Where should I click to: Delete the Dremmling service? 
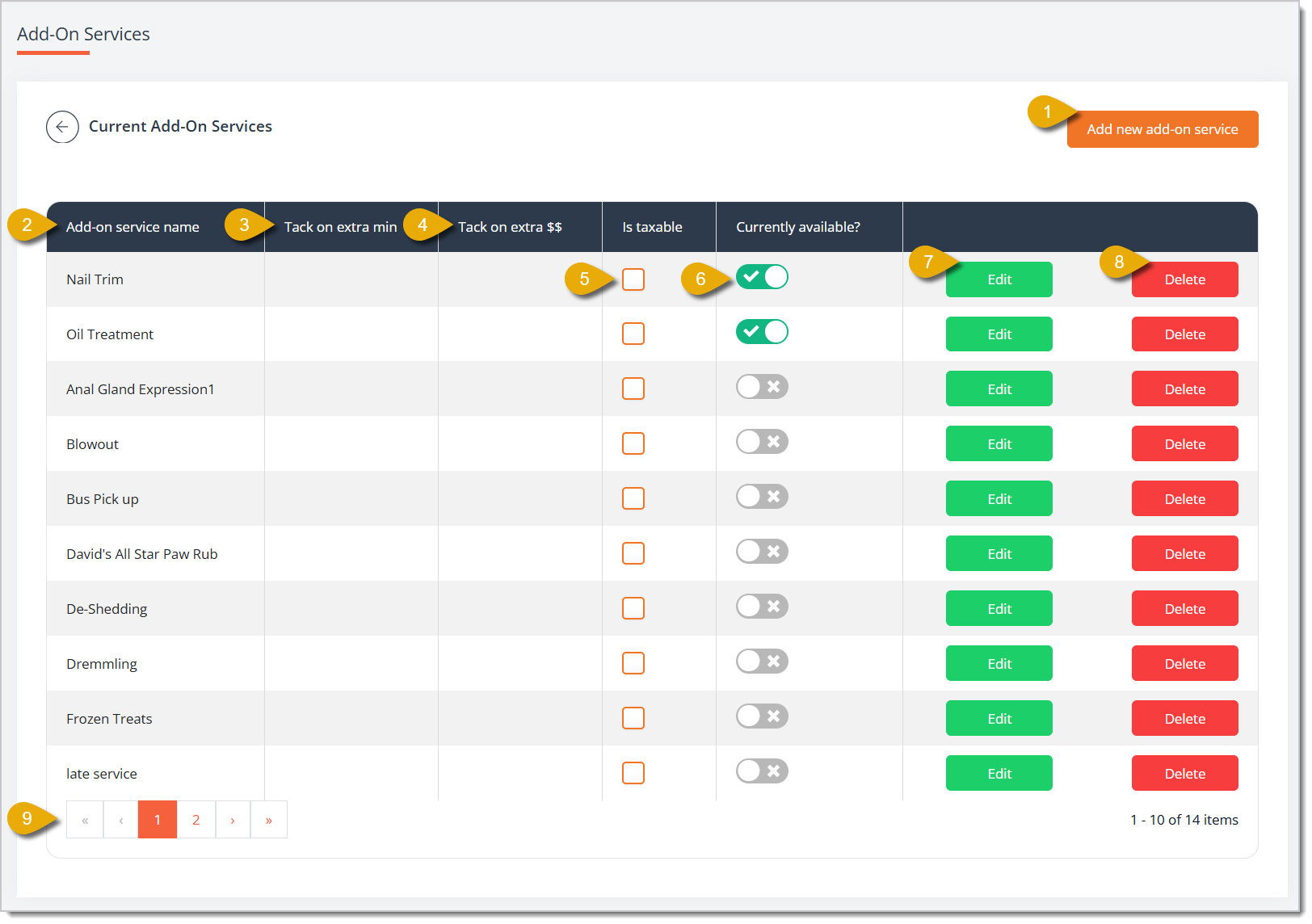pos(1185,664)
